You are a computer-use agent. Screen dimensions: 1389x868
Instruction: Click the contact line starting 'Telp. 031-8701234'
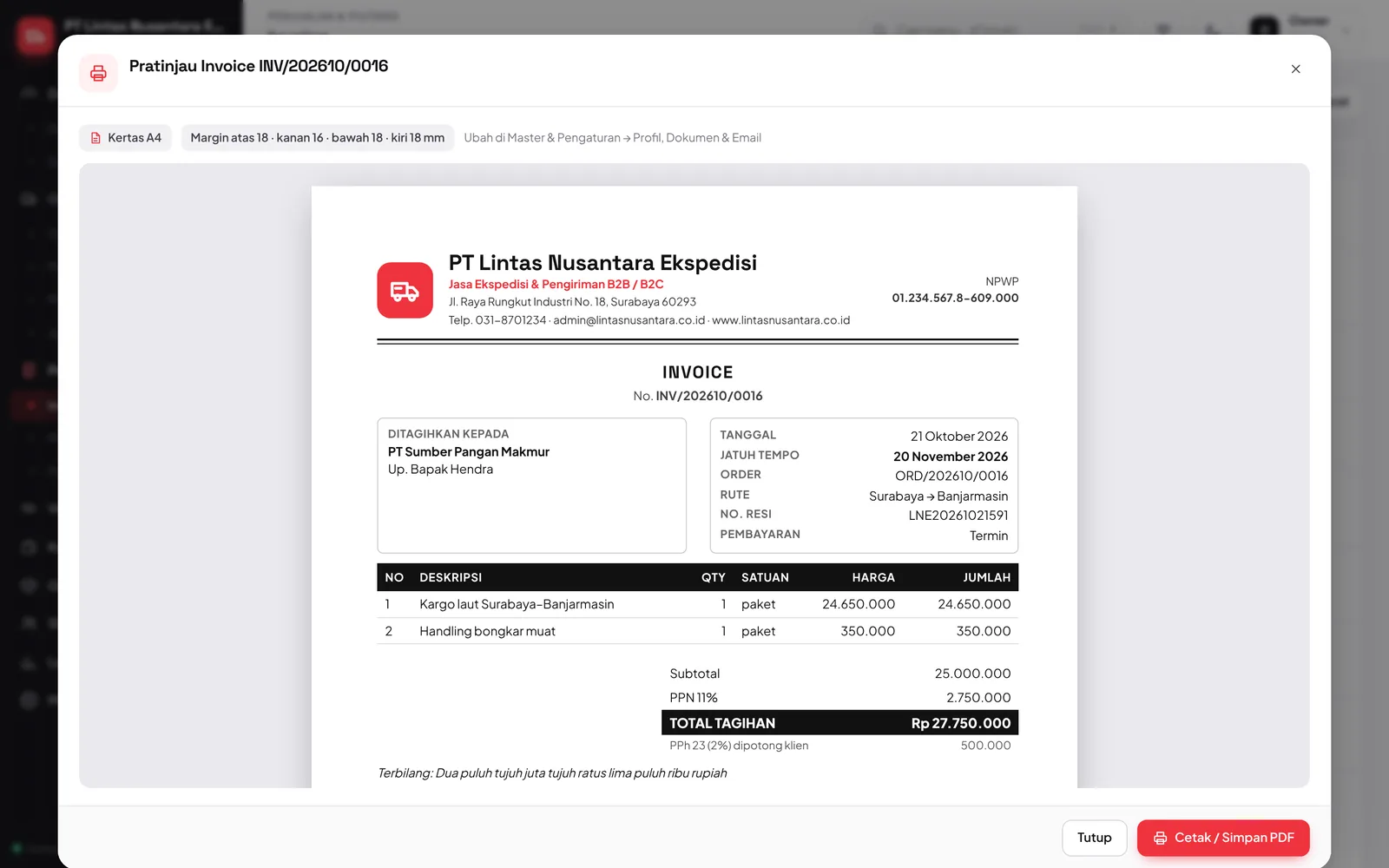649,320
